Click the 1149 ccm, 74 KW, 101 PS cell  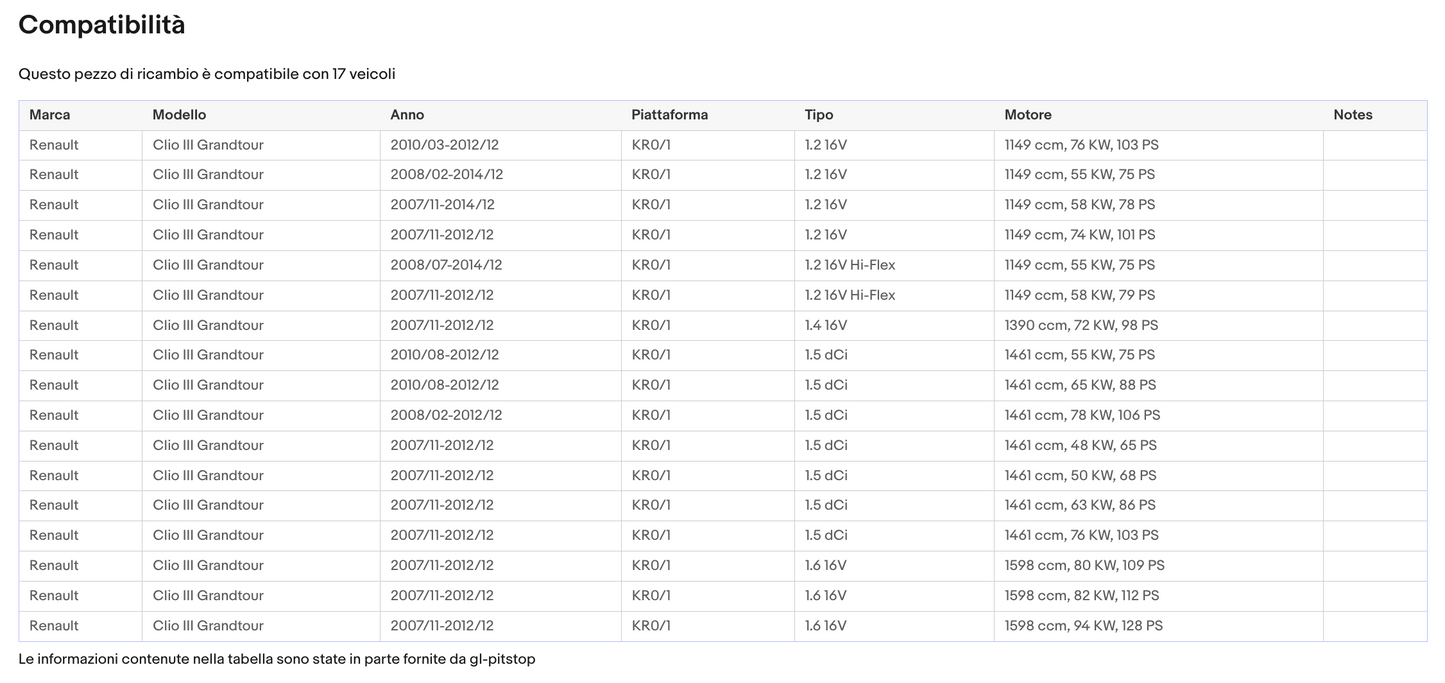pyautogui.click(x=1079, y=235)
